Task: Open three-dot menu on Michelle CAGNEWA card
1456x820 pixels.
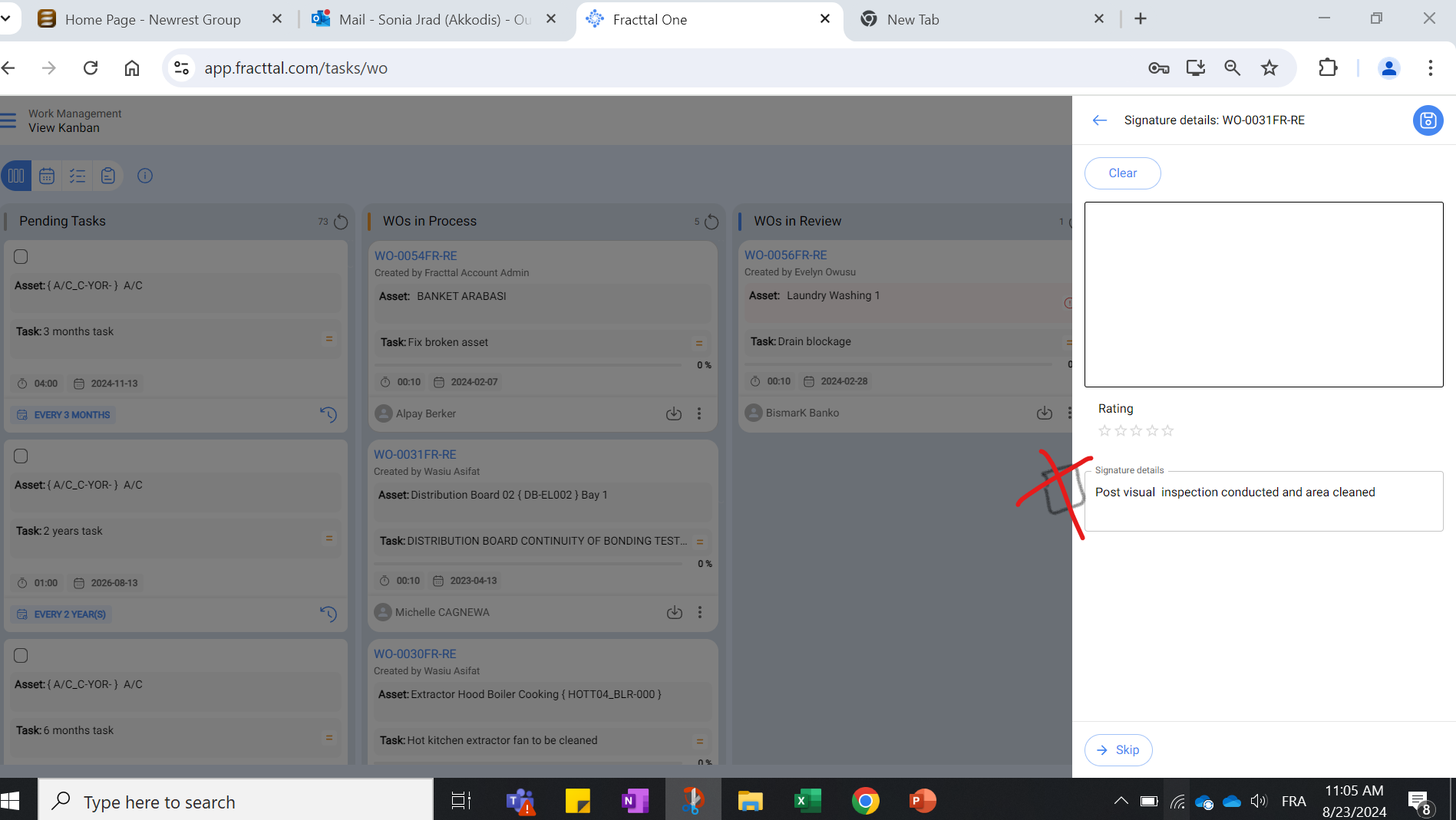Action: [699, 612]
